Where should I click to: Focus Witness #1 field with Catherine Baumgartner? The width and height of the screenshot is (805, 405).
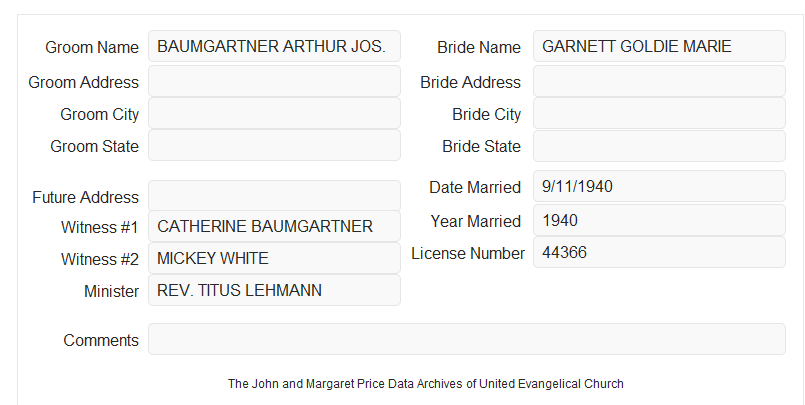[274, 226]
